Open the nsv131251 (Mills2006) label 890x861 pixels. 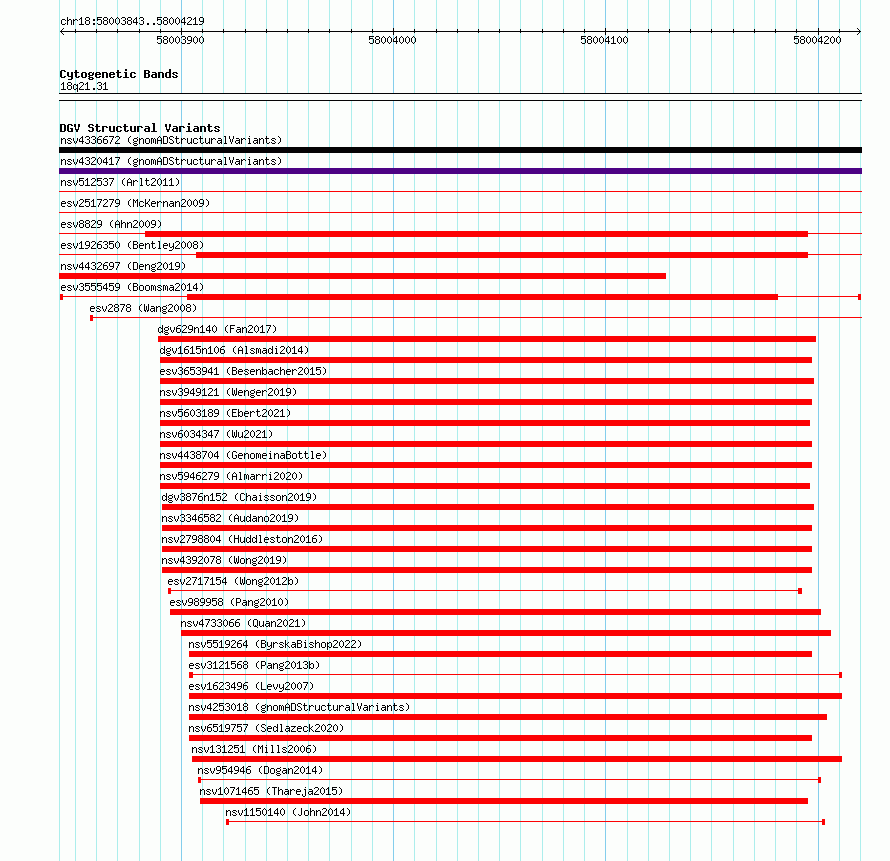[254, 749]
